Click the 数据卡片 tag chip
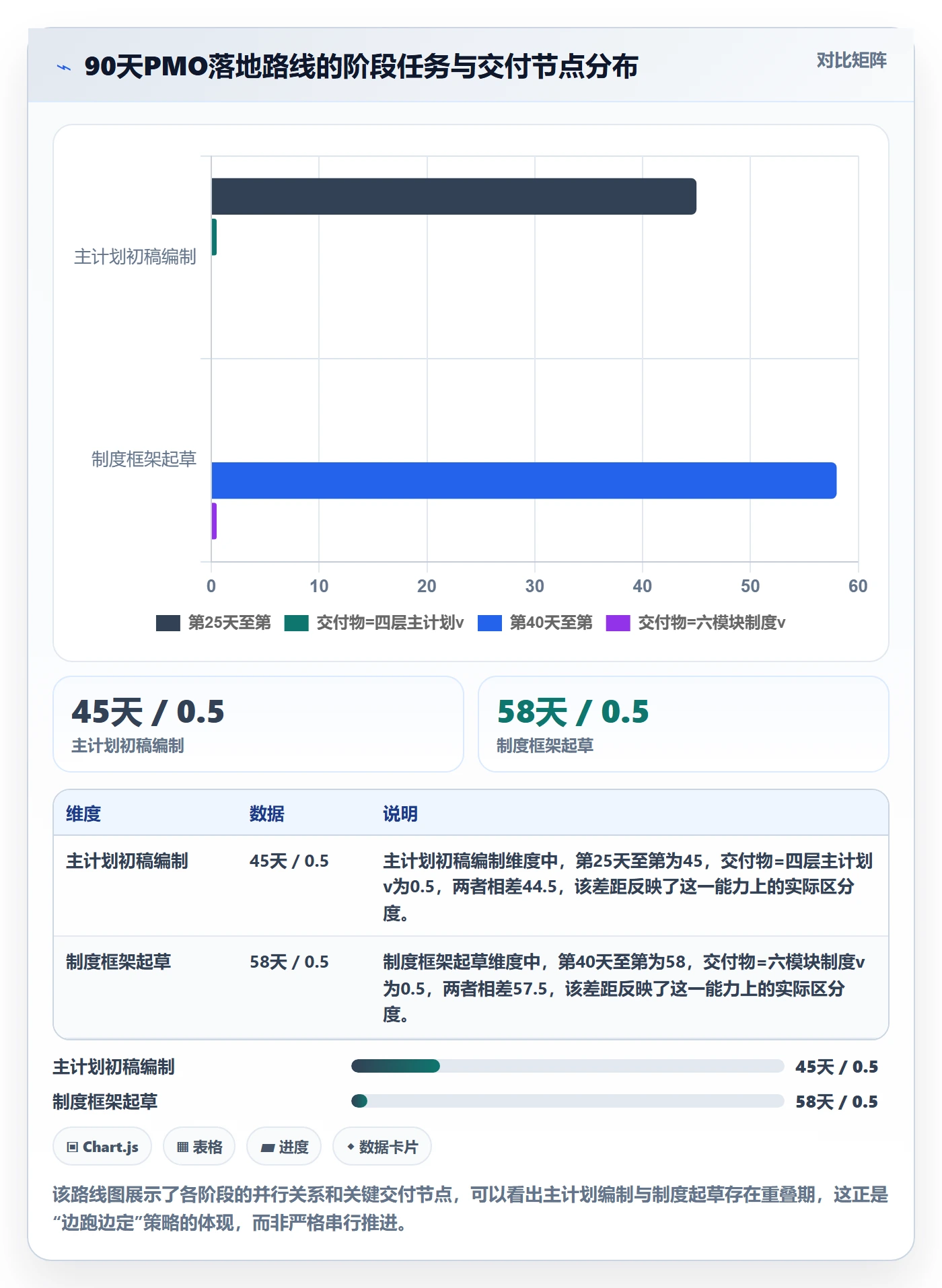The height and width of the screenshot is (1288, 942). (x=382, y=1147)
